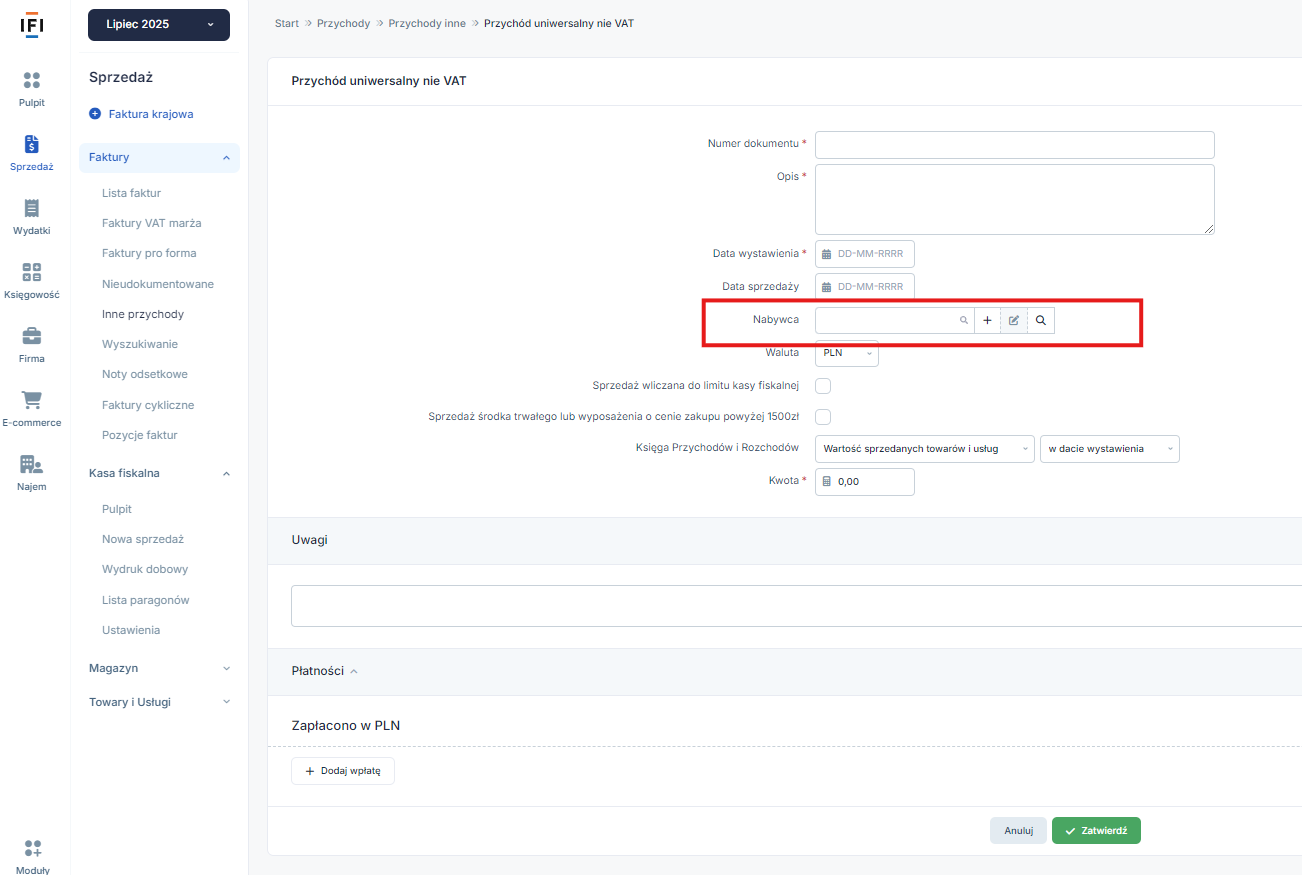
Task: Click the Dodaj wpłatę button
Action: [343, 771]
